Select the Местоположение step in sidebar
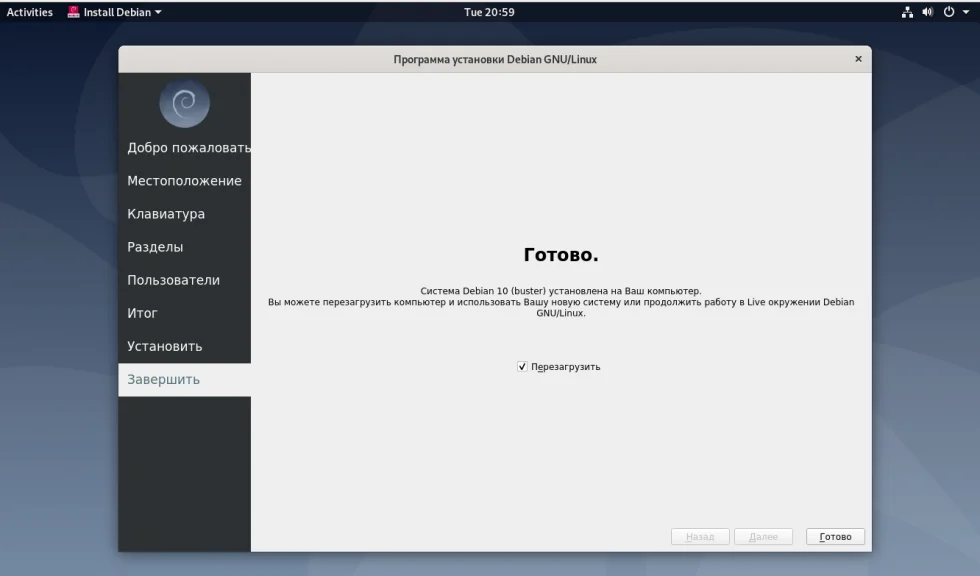The height and width of the screenshot is (576, 980). tap(184, 181)
